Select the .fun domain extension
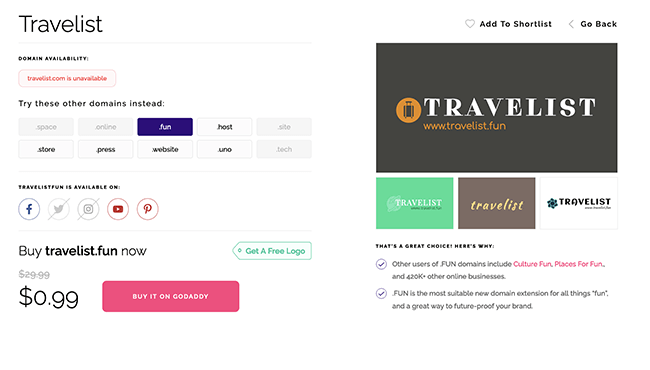650x370 pixels. [165, 127]
